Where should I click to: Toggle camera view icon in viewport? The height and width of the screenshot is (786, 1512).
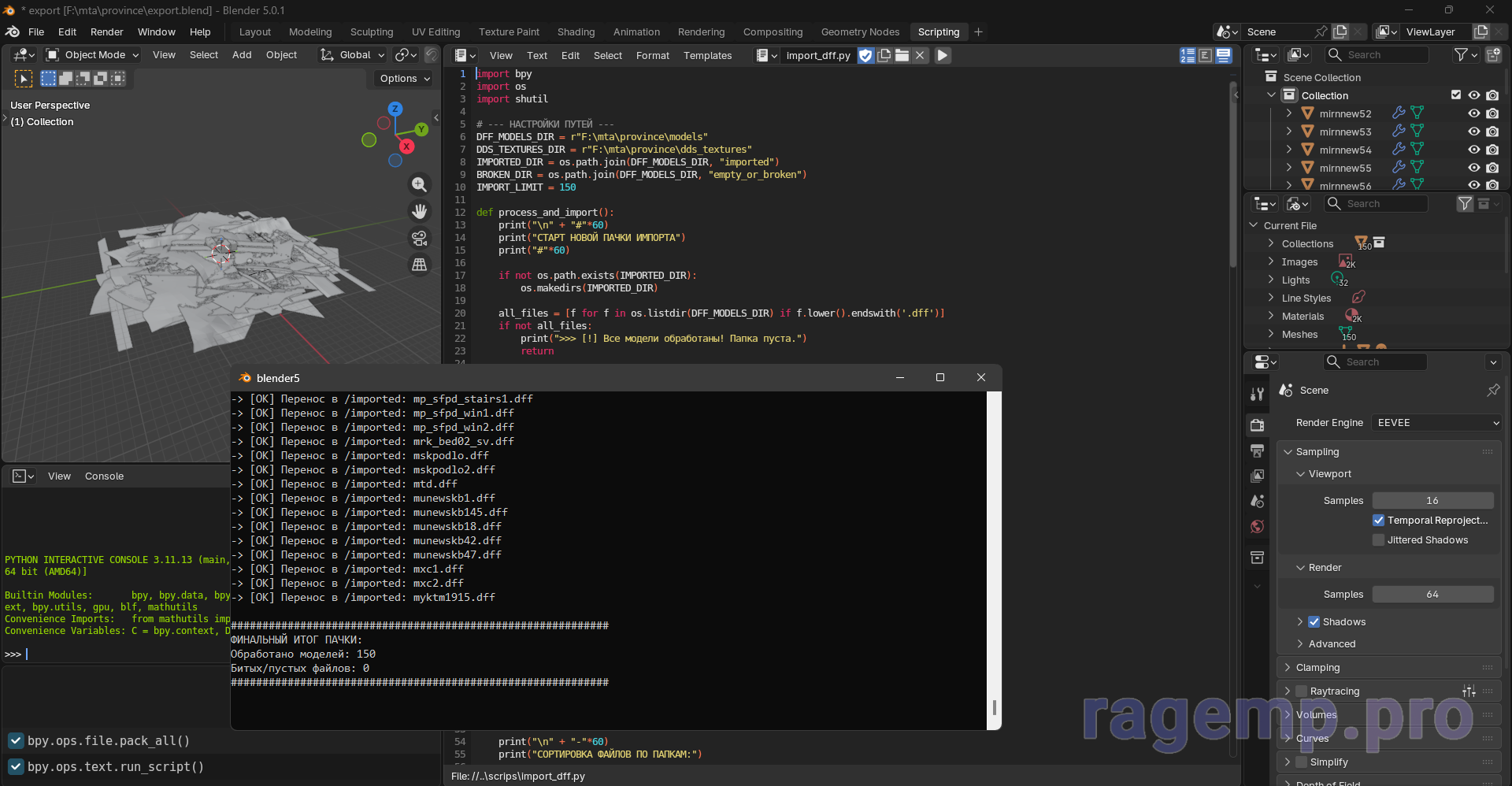pyautogui.click(x=420, y=238)
